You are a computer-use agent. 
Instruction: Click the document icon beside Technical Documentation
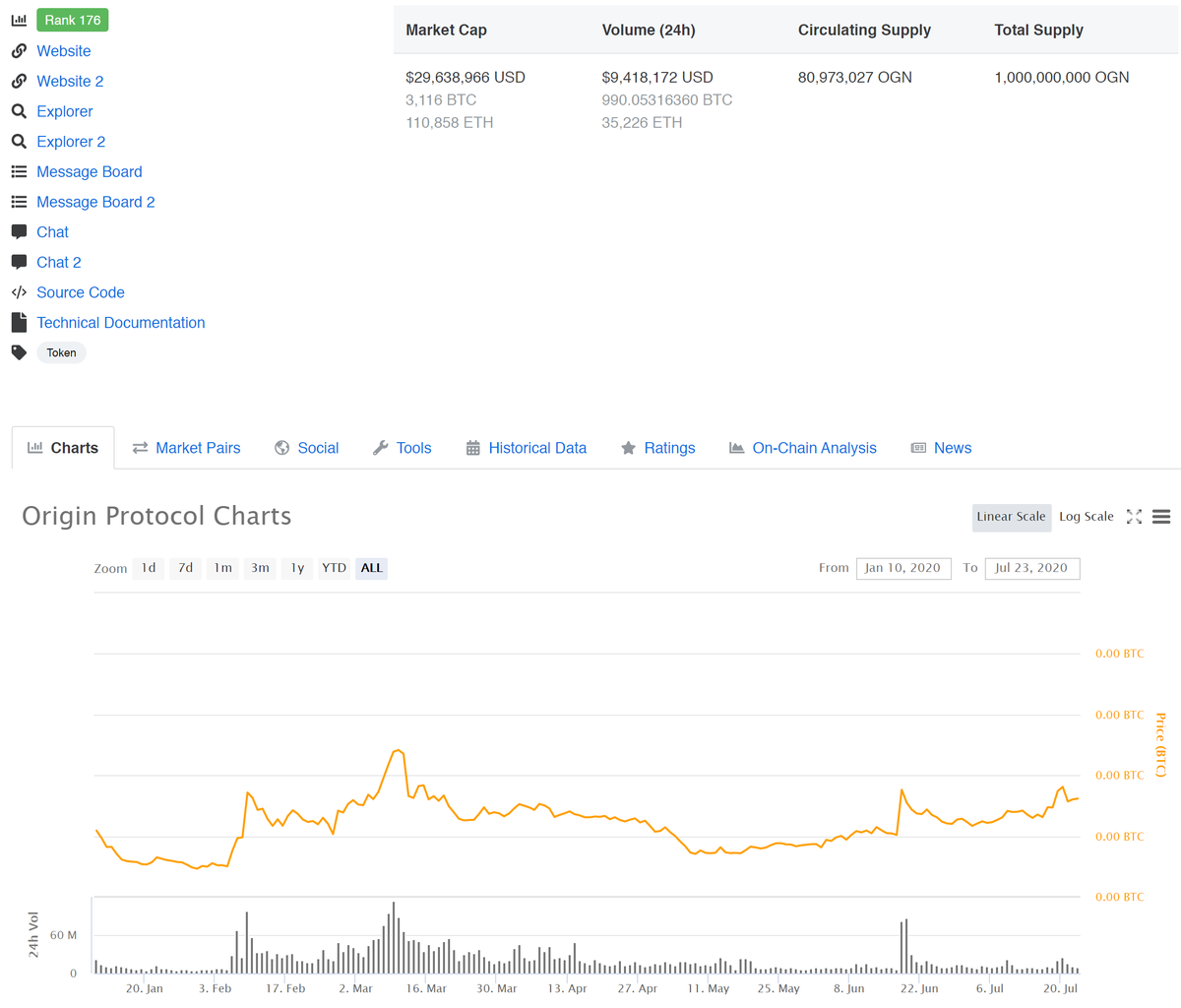19,322
